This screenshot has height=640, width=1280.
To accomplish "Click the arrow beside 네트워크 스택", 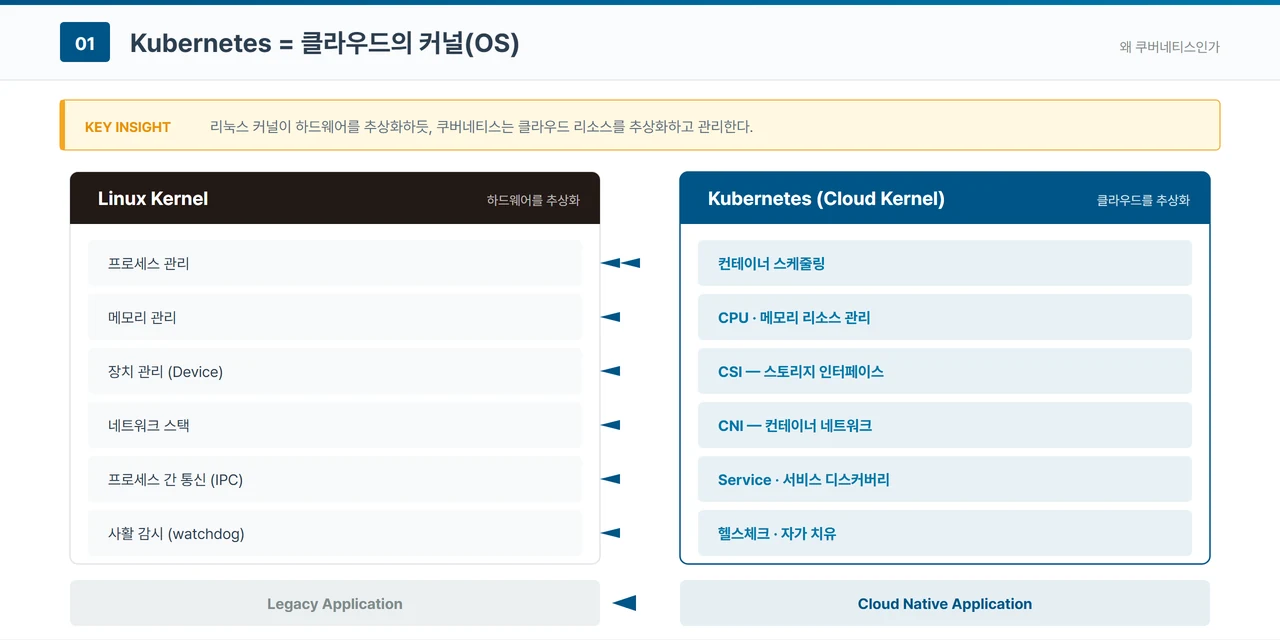I will [x=610, y=425].
